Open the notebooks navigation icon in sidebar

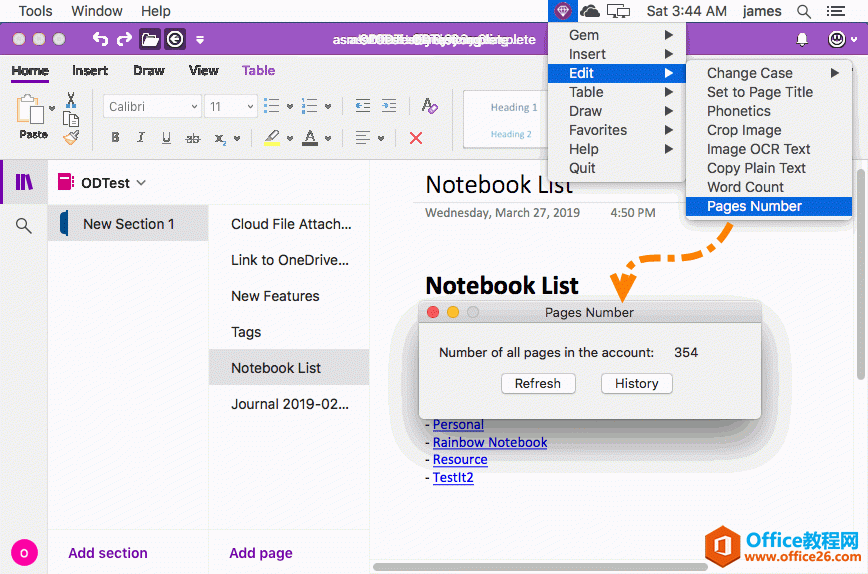[x=24, y=182]
